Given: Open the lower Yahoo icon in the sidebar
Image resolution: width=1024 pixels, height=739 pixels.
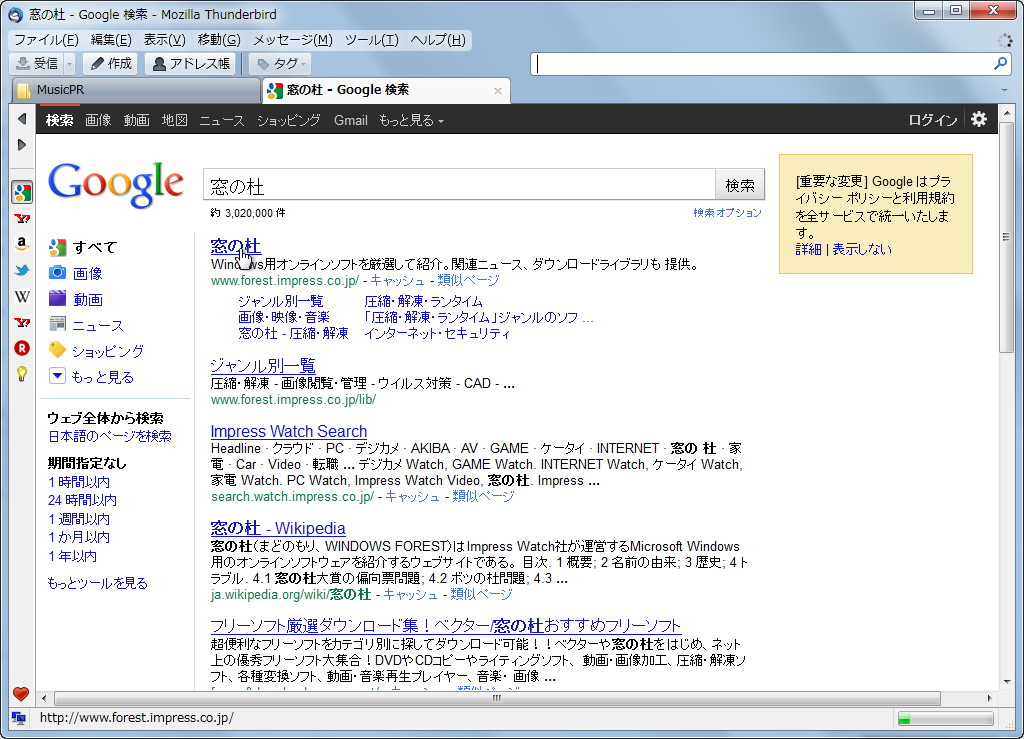Looking at the screenshot, I should coord(22,322).
